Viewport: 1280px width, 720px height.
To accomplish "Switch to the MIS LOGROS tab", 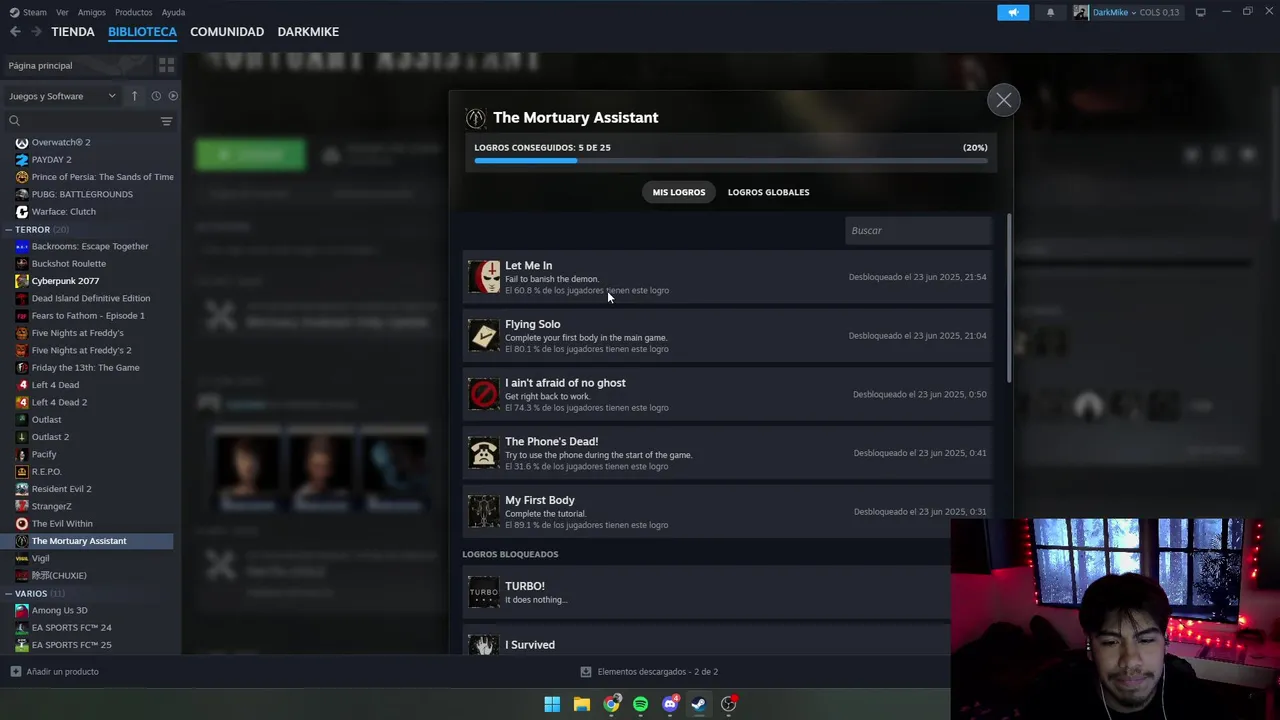I will tap(679, 192).
